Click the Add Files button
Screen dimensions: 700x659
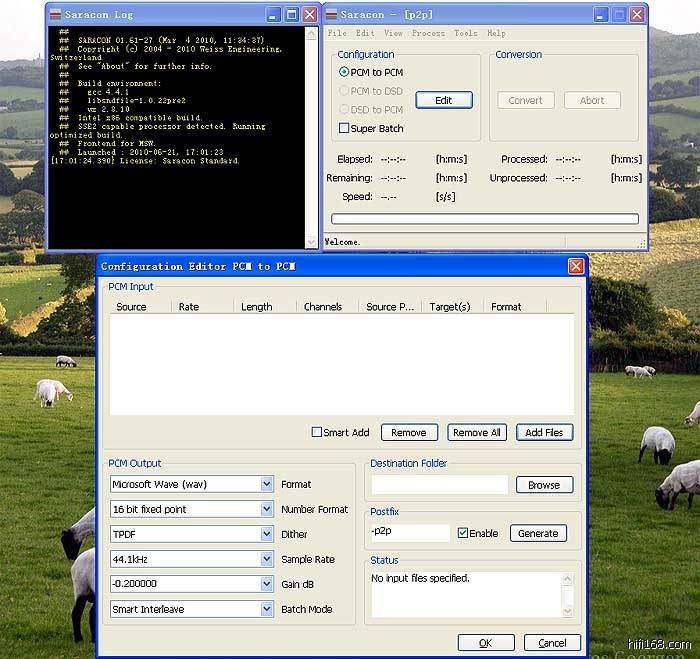[544, 432]
